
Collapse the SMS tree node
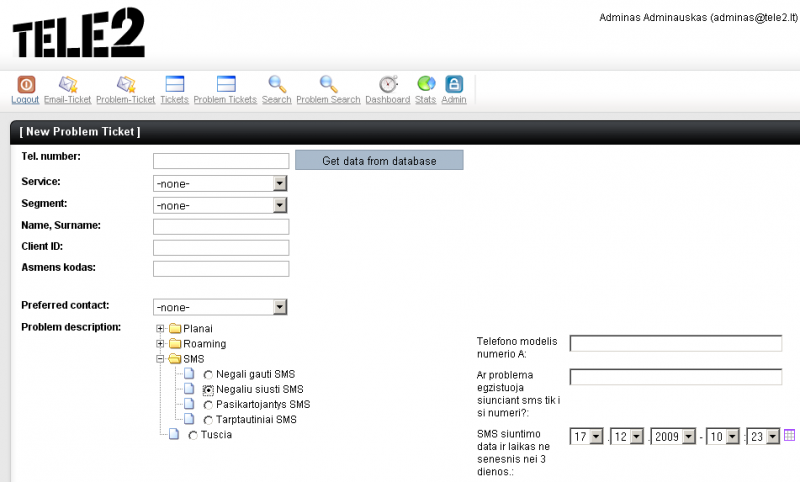(160, 359)
